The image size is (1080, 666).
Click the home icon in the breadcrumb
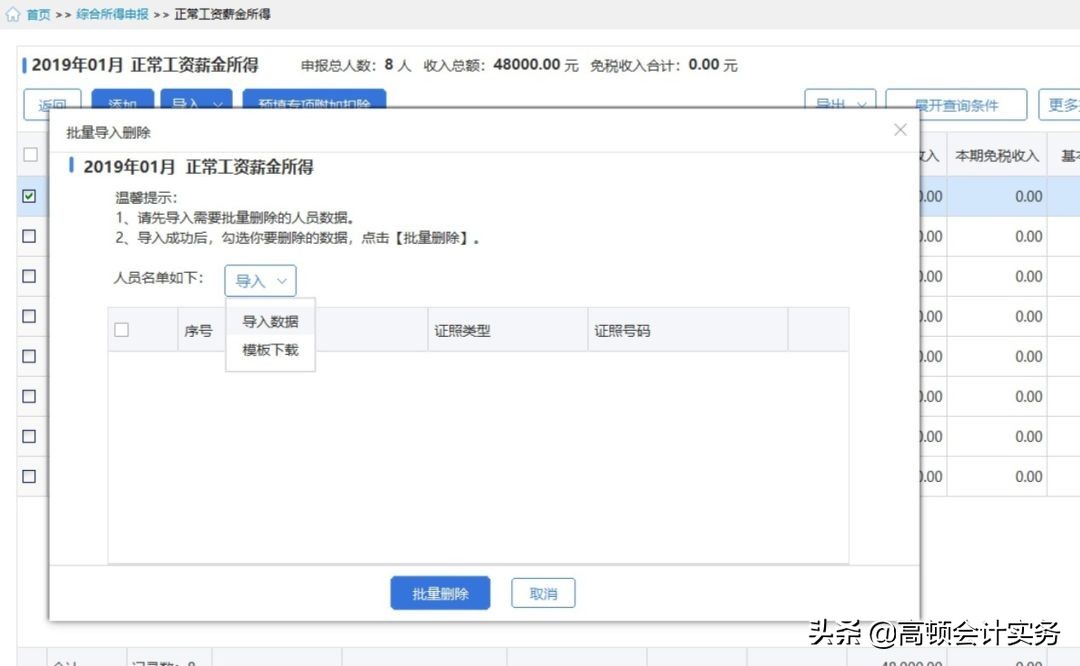tap(14, 14)
